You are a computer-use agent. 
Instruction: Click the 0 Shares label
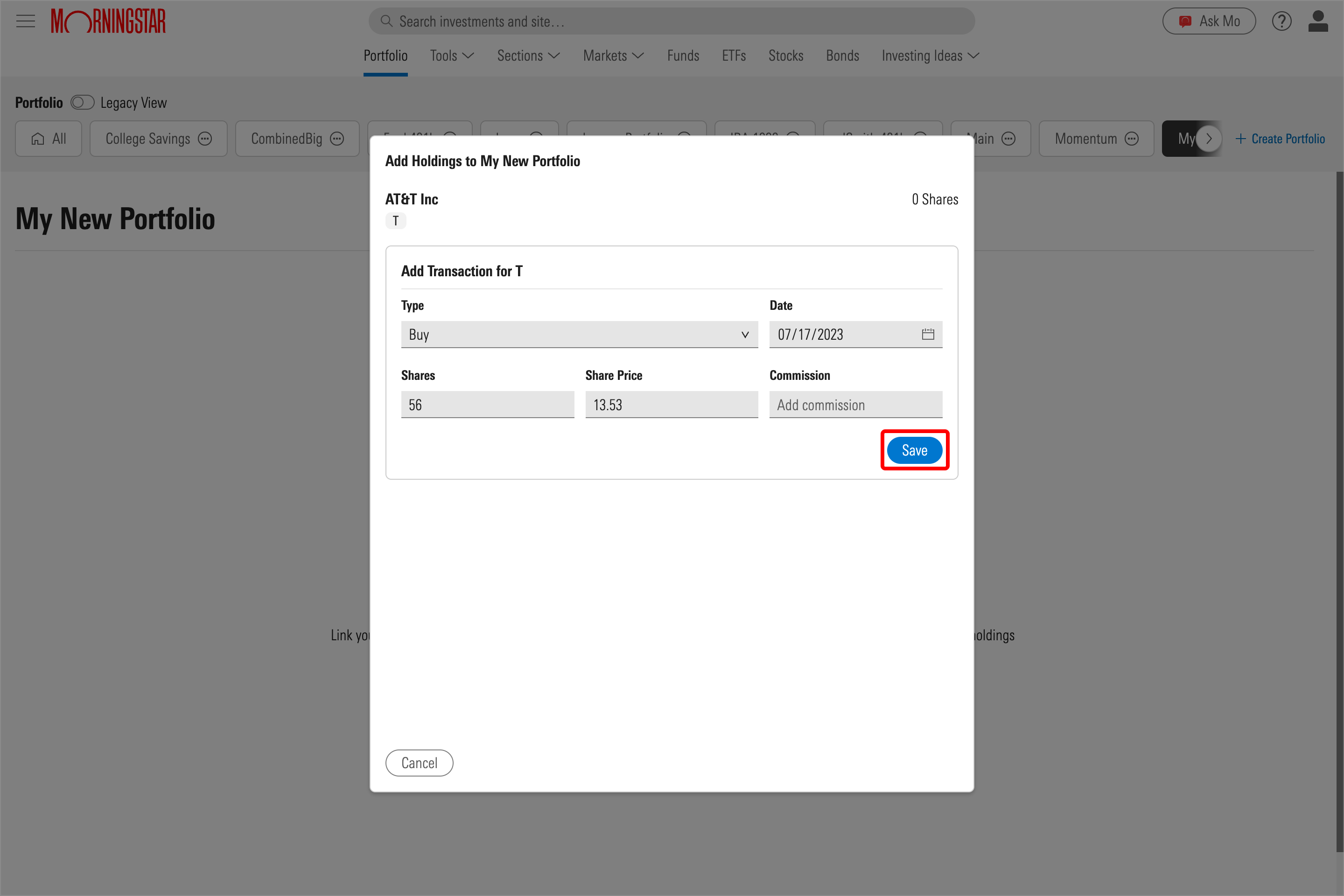point(935,199)
